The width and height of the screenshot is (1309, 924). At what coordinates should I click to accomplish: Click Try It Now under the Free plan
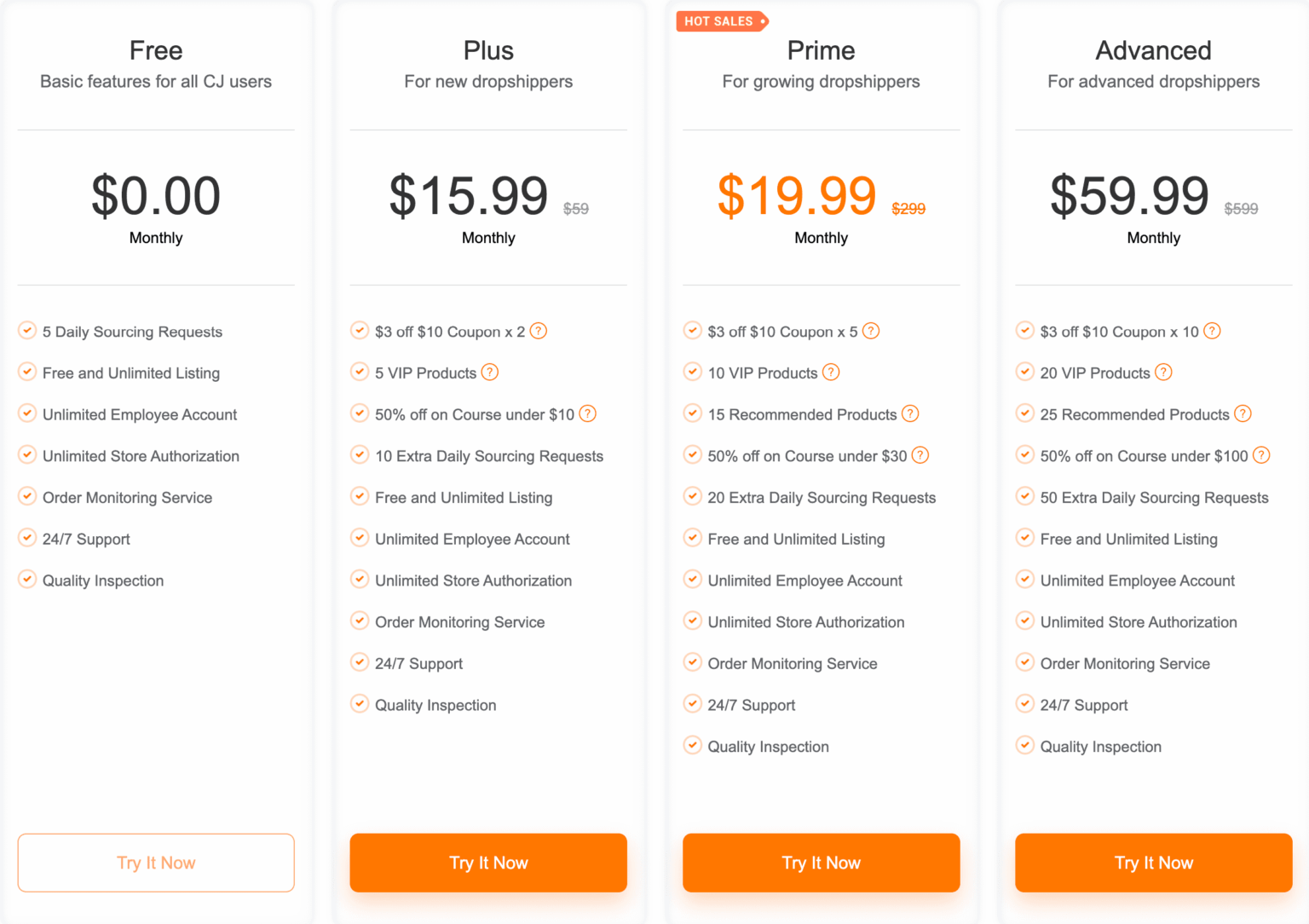tap(156, 863)
